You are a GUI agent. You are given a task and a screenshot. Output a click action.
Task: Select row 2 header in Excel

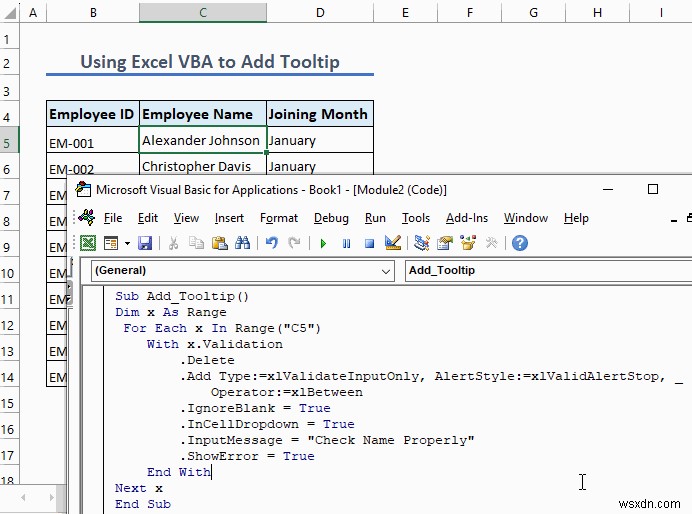tap(9, 62)
